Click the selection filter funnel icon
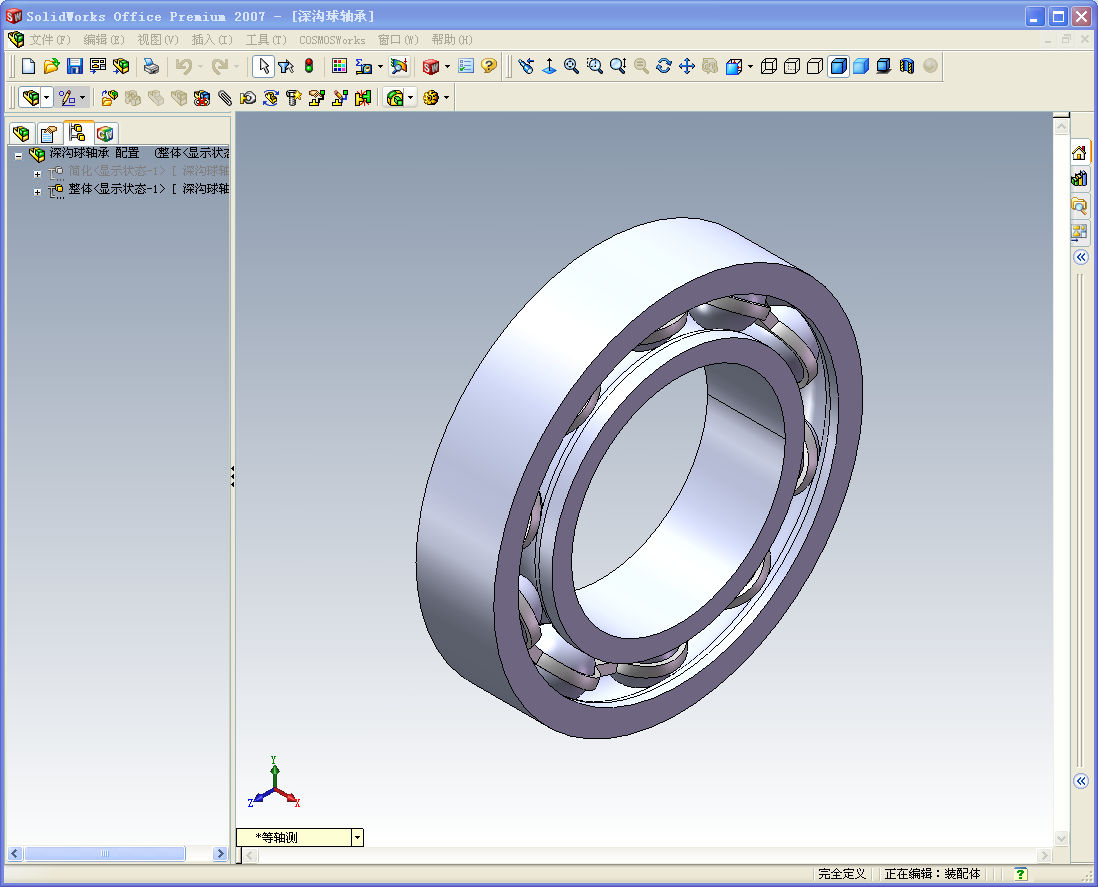This screenshot has height=887, width=1098. click(286, 67)
